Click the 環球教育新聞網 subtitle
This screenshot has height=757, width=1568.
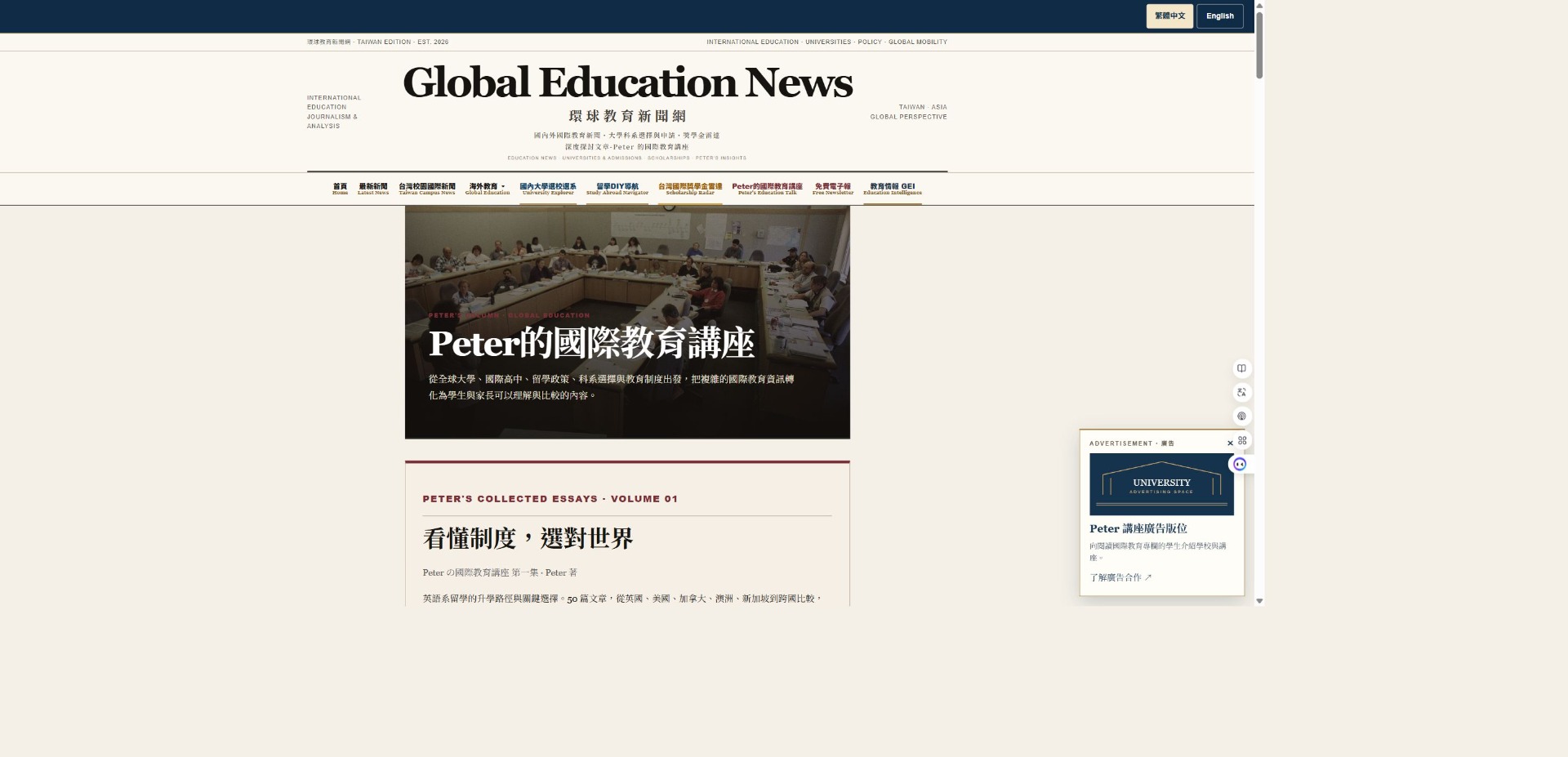click(627, 116)
